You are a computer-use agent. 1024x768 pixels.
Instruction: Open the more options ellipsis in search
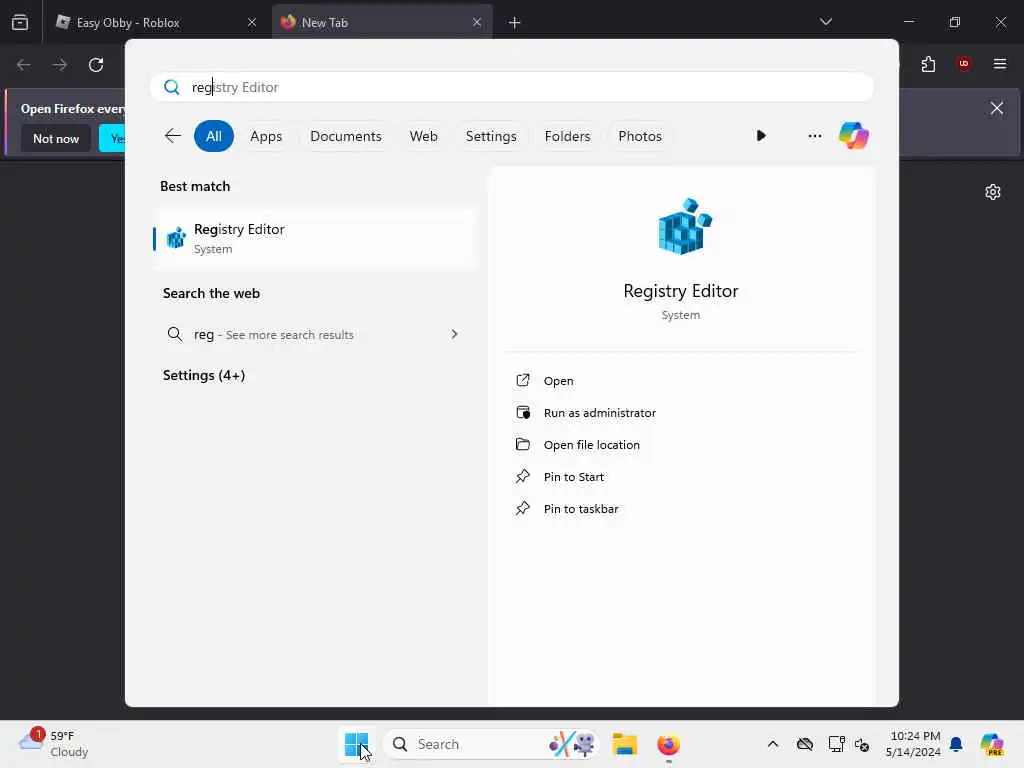coord(814,136)
